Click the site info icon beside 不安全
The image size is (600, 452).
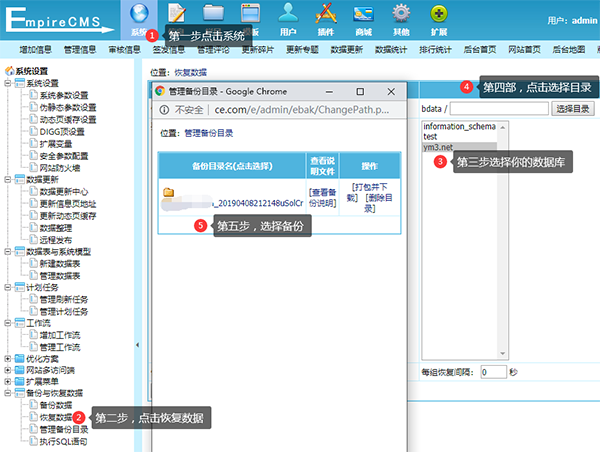point(164,110)
